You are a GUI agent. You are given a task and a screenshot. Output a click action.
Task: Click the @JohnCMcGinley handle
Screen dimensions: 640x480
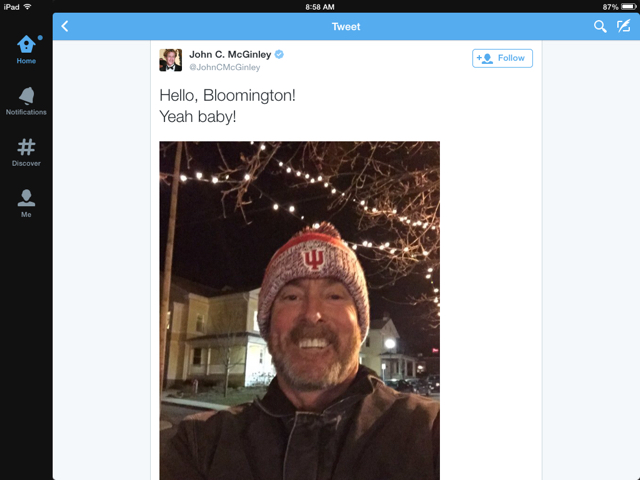tap(225, 67)
